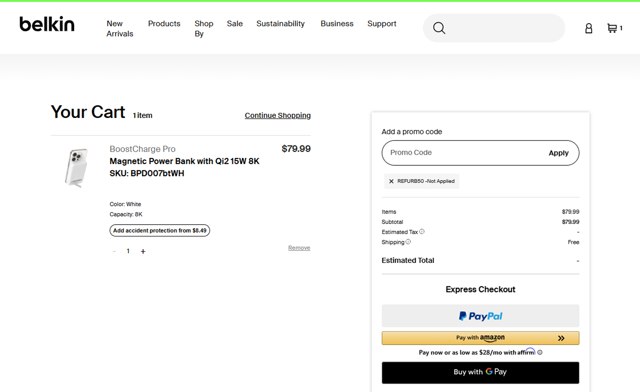Click the Shipping info icon

pyautogui.click(x=408, y=242)
